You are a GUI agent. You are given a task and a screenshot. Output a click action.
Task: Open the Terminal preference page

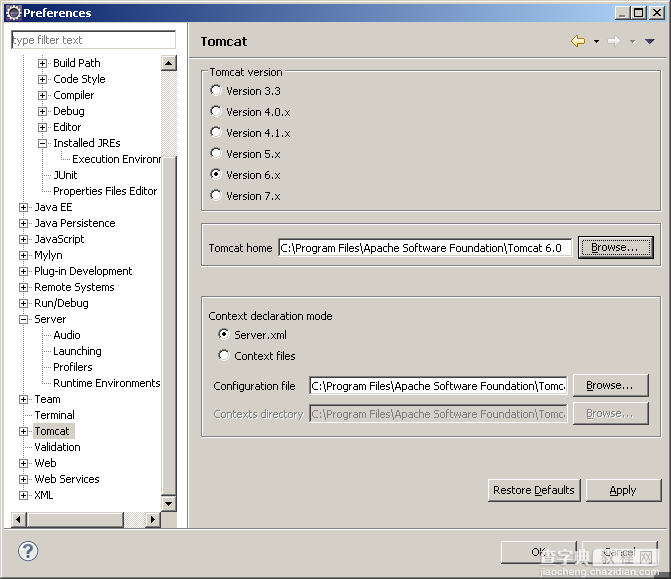tap(54, 415)
